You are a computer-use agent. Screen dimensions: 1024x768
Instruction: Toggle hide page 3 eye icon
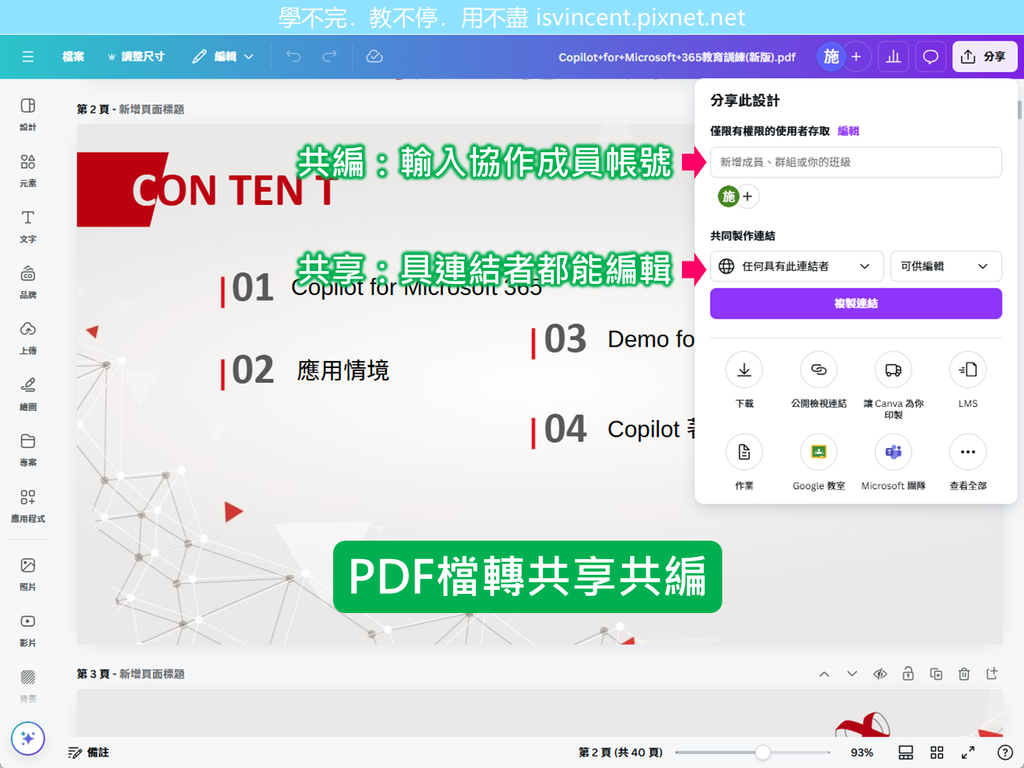click(x=880, y=673)
